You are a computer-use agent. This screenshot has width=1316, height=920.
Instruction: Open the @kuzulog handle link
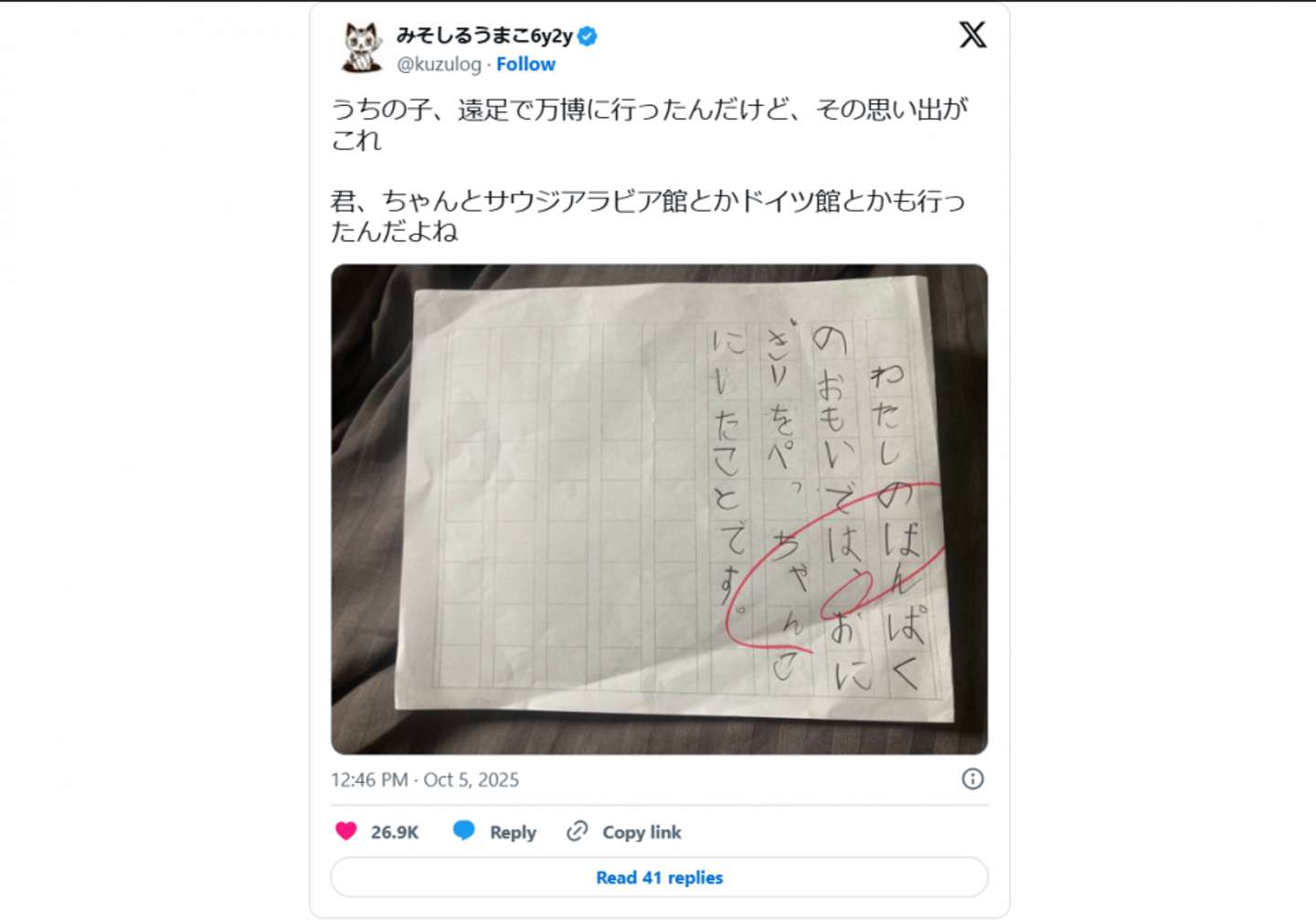439,64
